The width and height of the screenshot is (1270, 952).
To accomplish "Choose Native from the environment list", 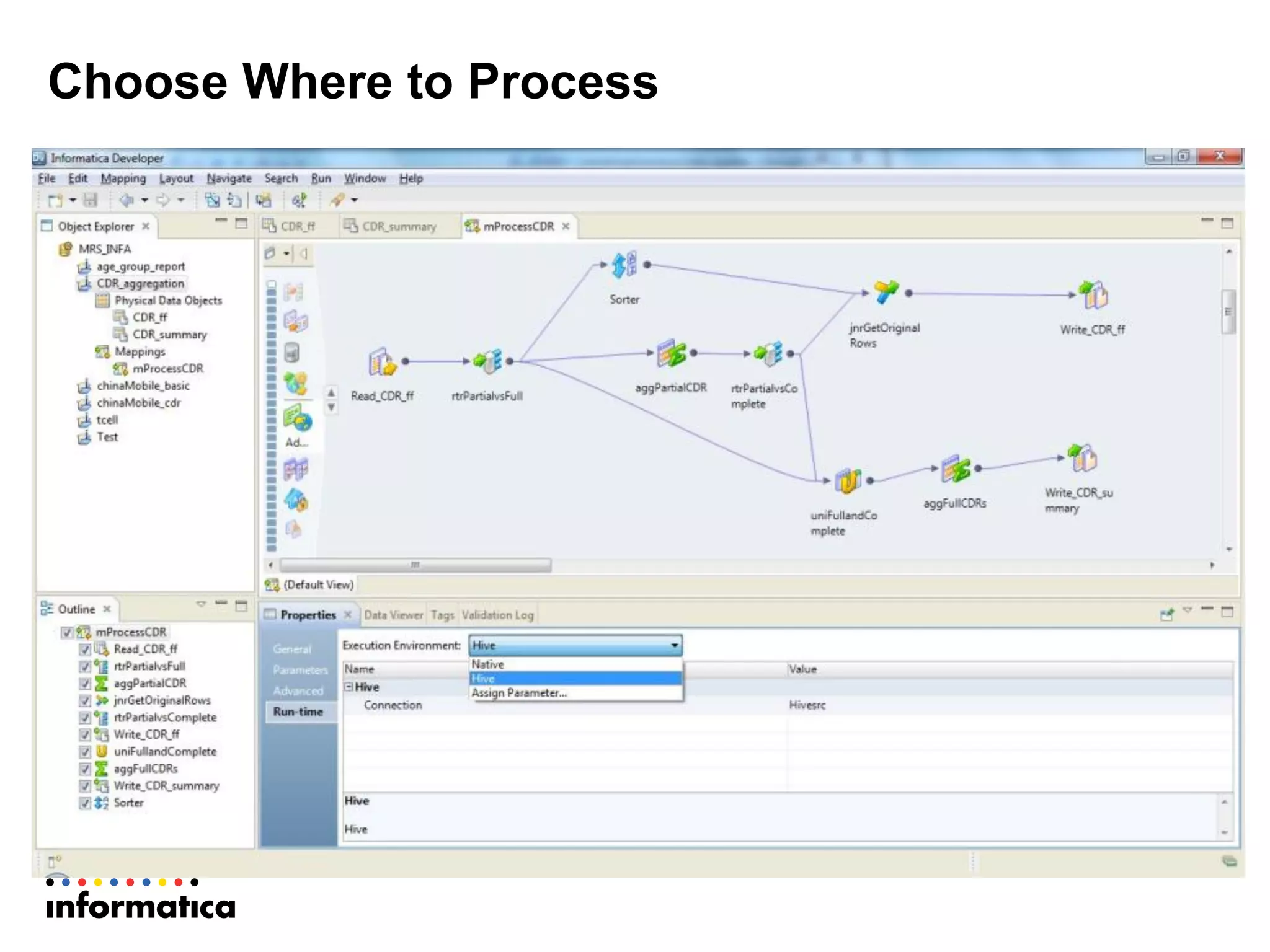I will click(488, 664).
